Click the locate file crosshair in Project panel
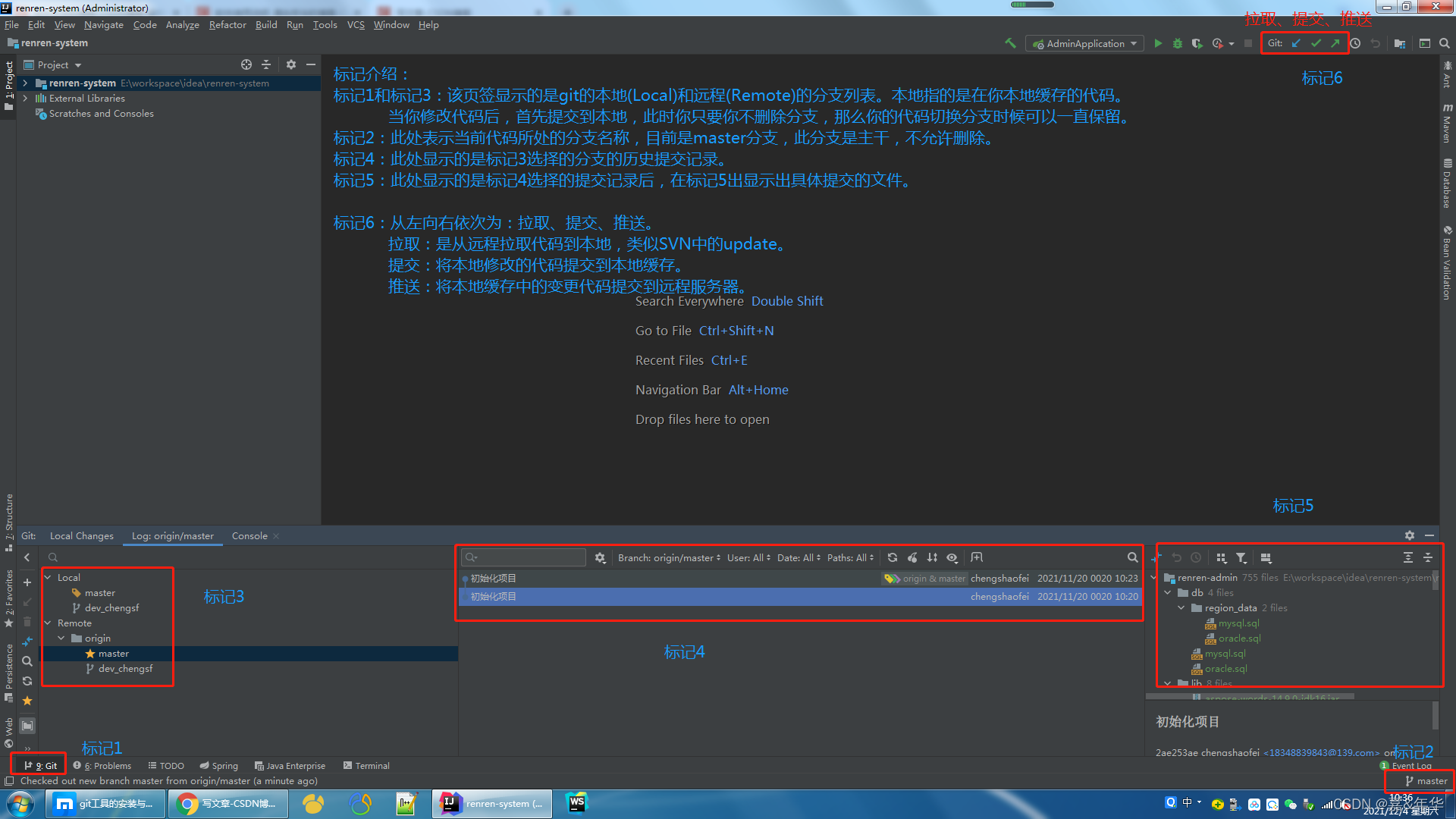The image size is (1456, 819). coord(246,64)
